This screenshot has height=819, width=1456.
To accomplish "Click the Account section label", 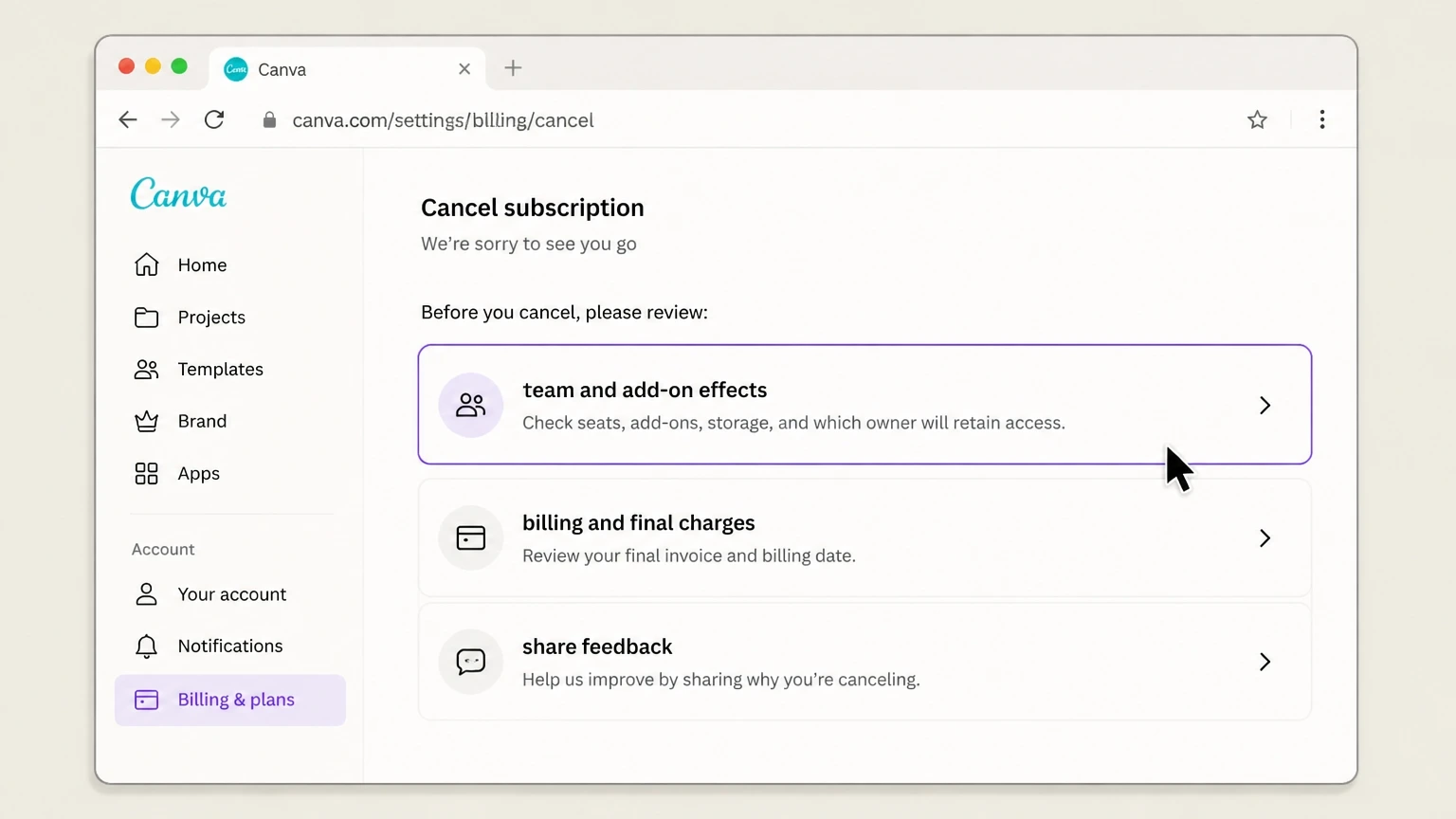I will point(163,550).
